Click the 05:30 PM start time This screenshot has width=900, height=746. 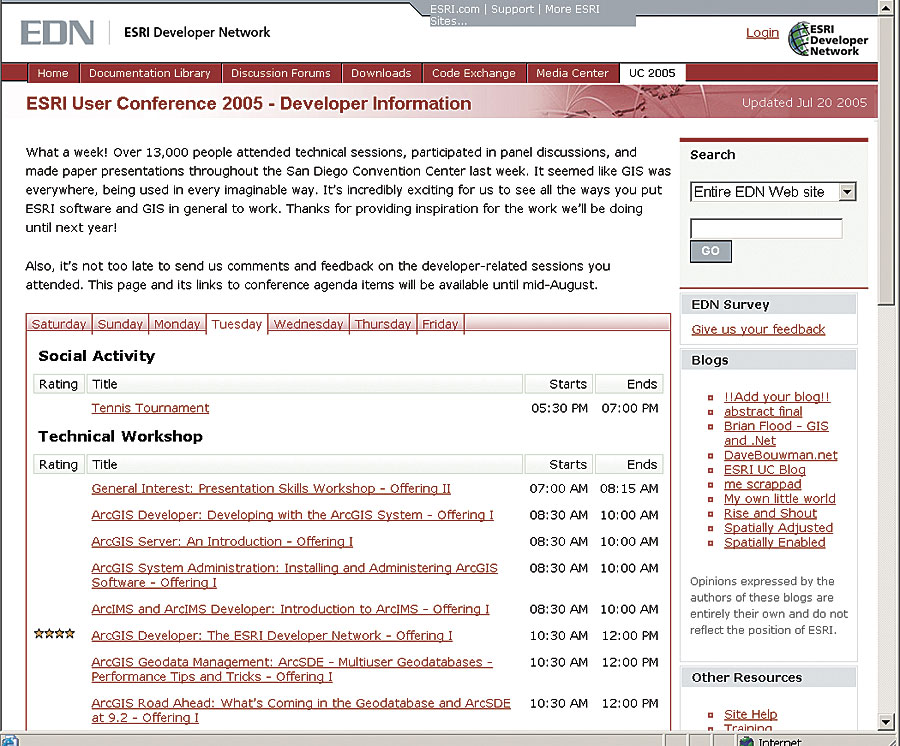coord(560,408)
